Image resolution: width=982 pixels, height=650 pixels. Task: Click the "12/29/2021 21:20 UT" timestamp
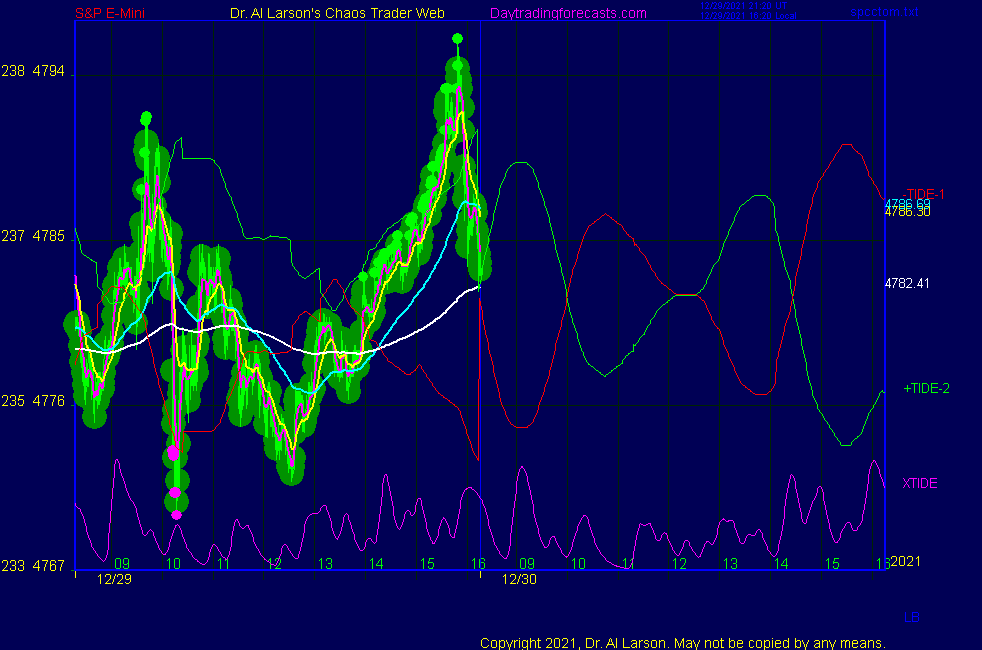tap(743, 6)
